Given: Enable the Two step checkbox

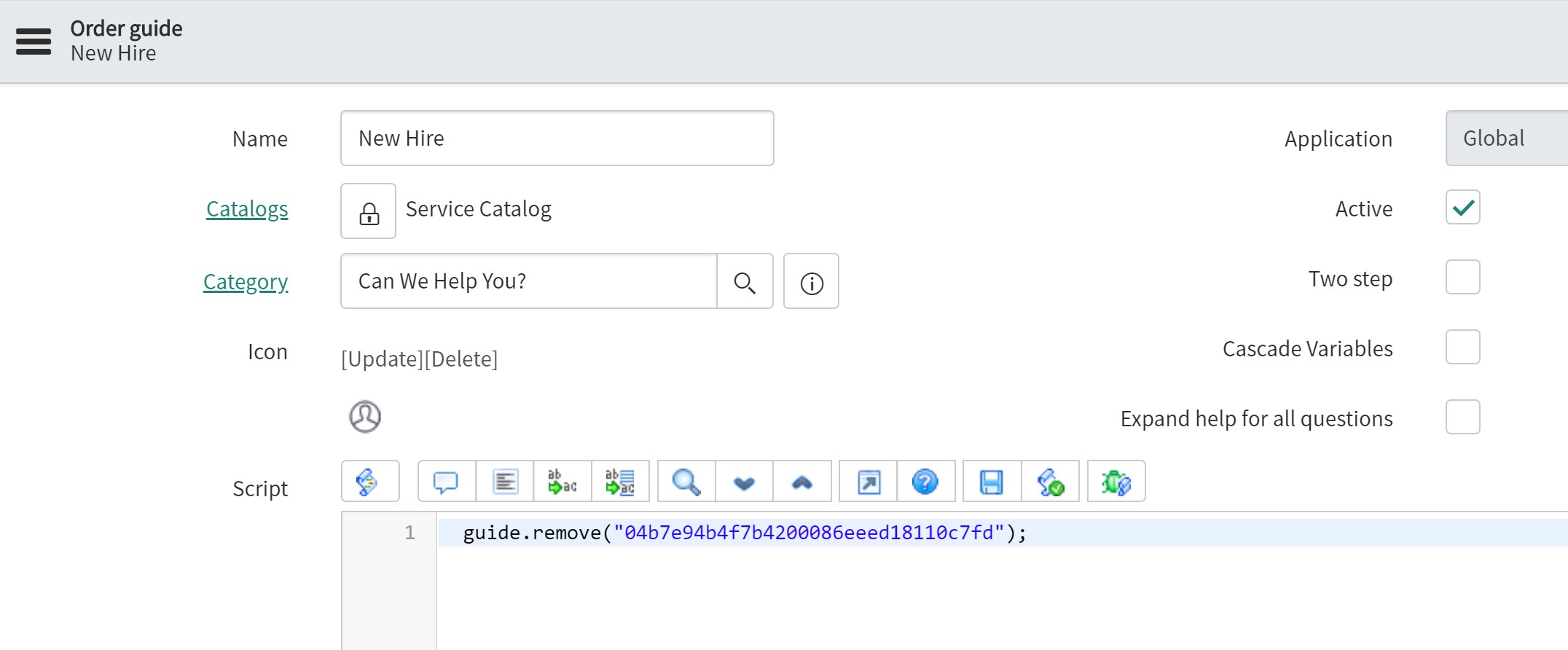Looking at the screenshot, I should pos(1462,278).
